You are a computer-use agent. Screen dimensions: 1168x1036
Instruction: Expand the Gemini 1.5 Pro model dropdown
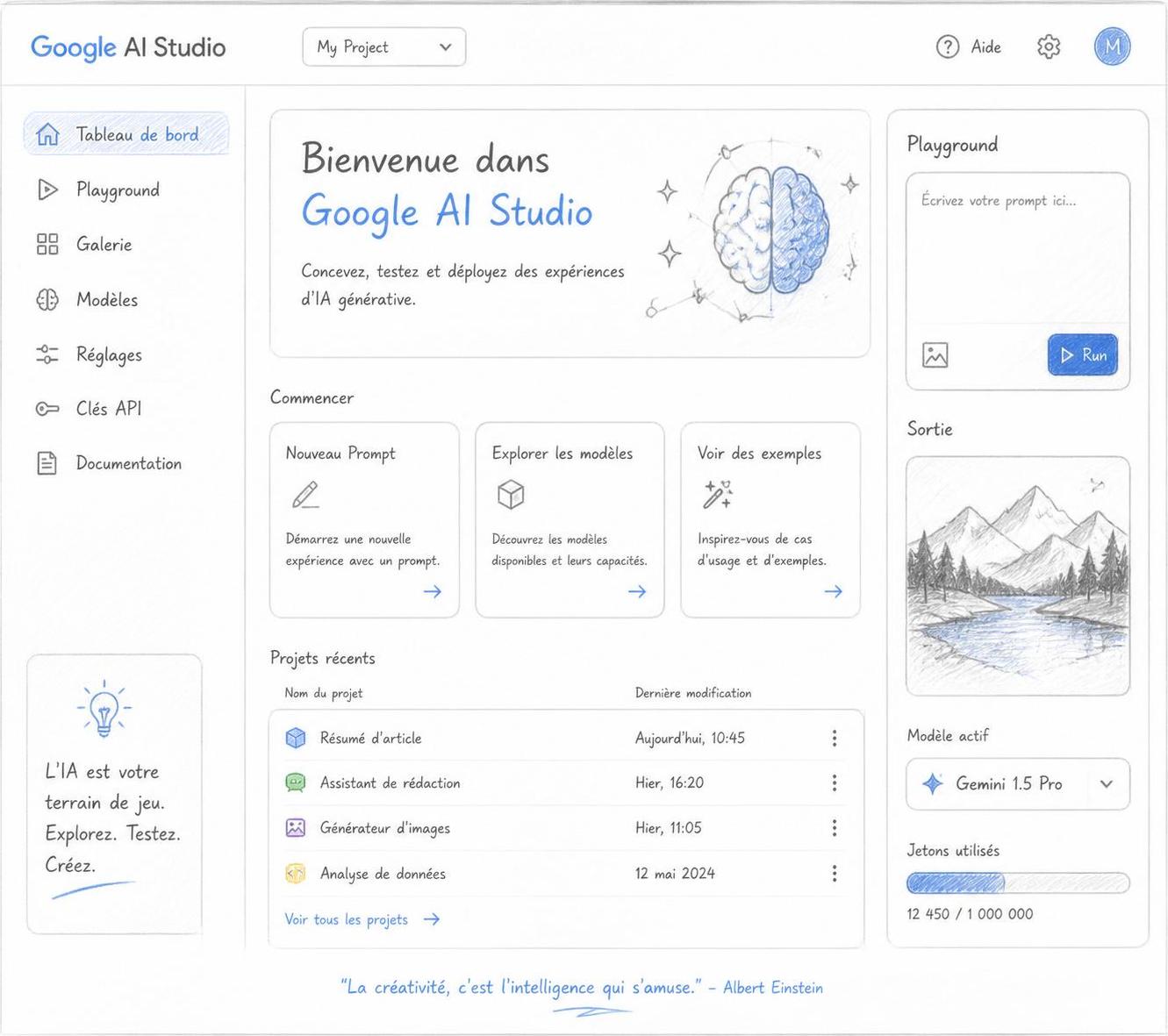(1107, 783)
